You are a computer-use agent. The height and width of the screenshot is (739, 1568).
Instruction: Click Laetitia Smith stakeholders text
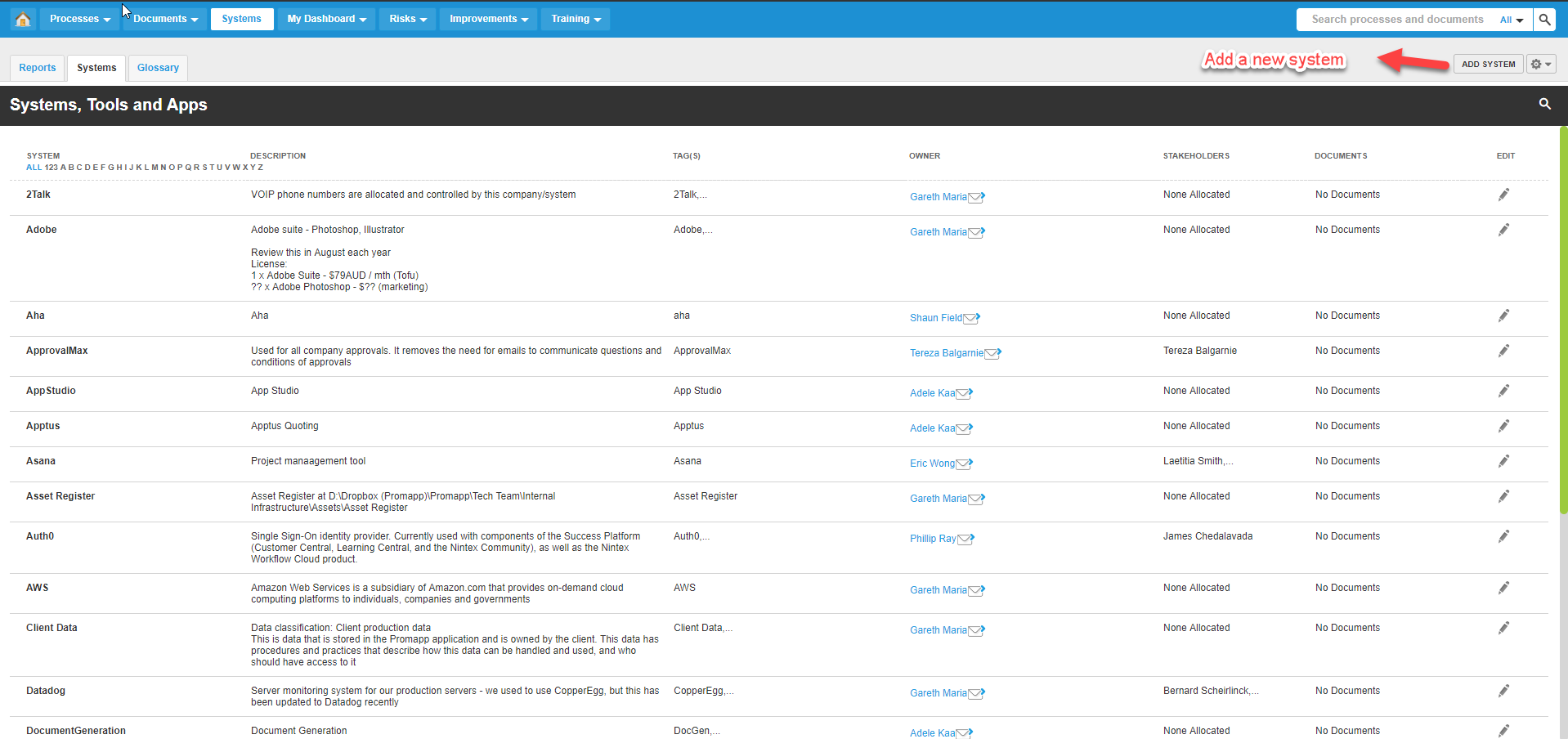click(1198, 461)
